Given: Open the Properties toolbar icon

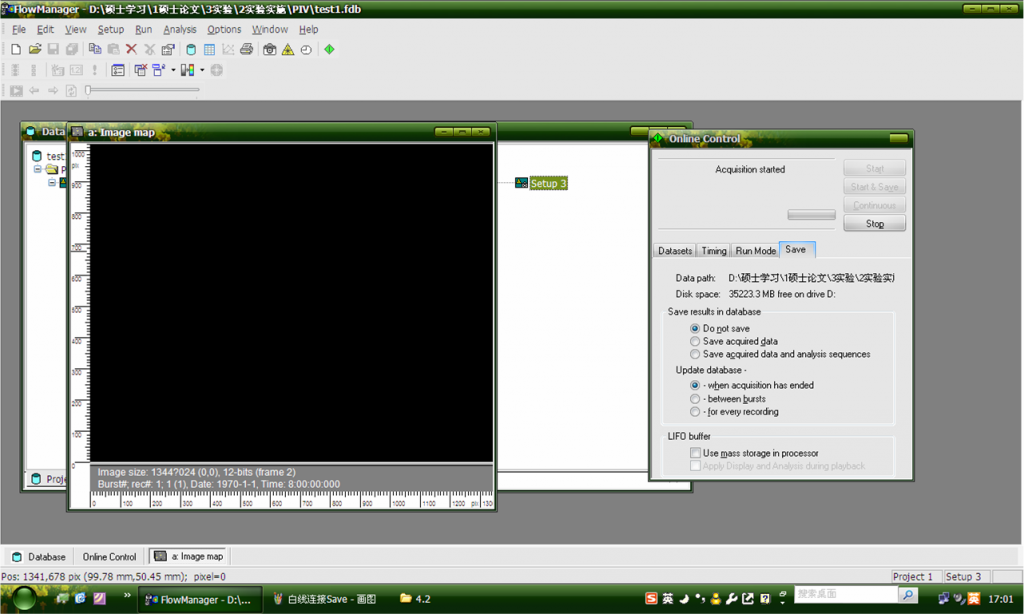Looking at the screenshot, I should (x=168, y=50).
